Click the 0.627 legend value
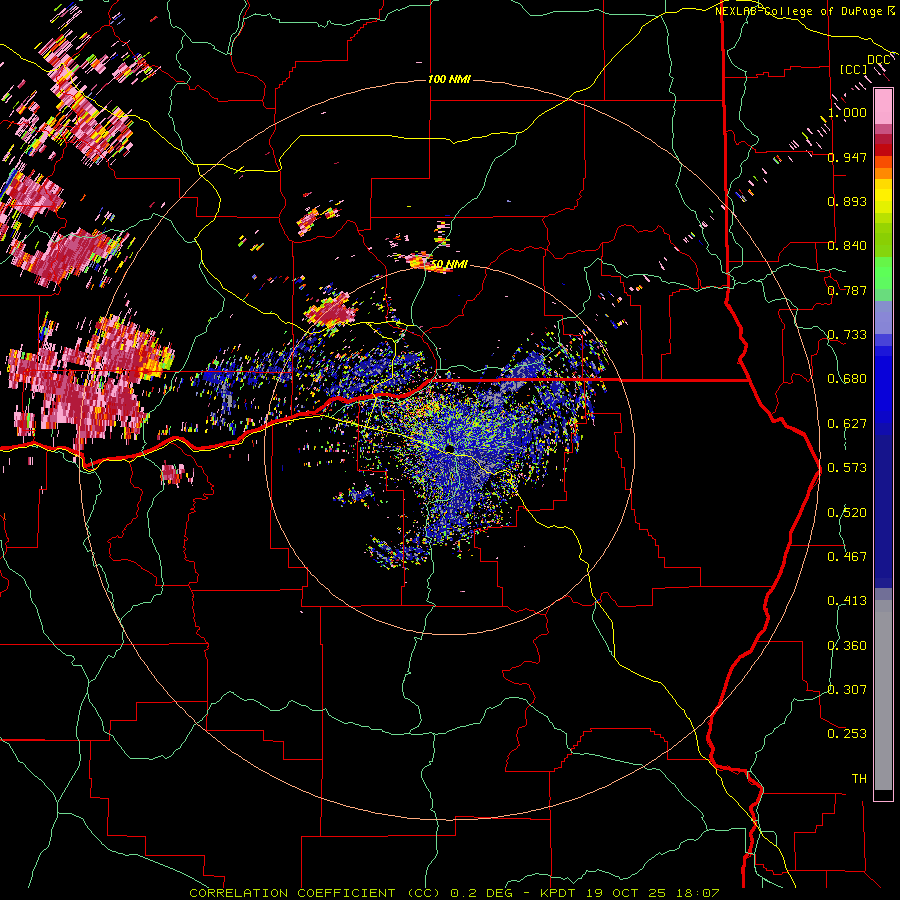This screenshot has height=900, width=900. tap(847, 424)
